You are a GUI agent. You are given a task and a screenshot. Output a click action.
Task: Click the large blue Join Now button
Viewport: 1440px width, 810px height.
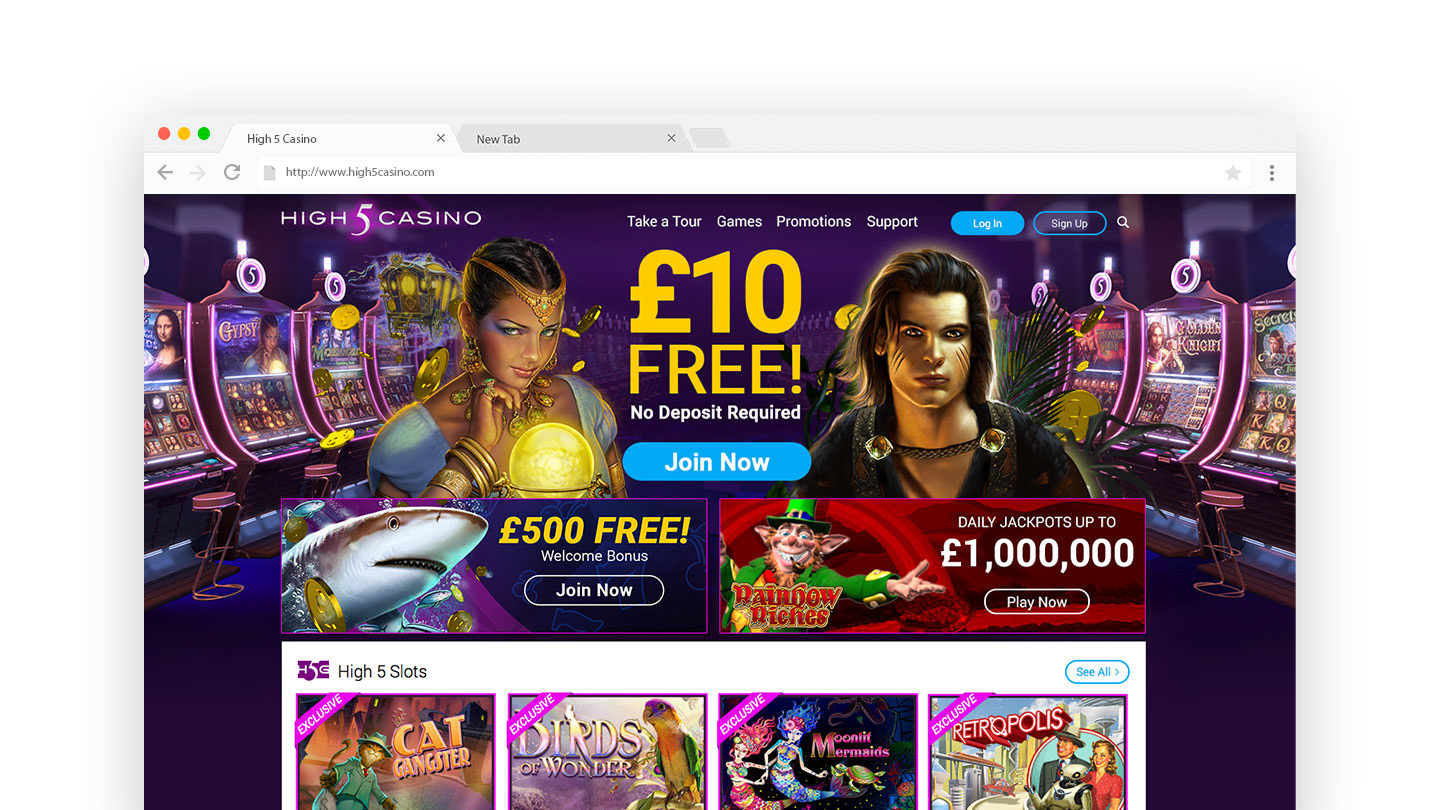click(x=717, y=462)
